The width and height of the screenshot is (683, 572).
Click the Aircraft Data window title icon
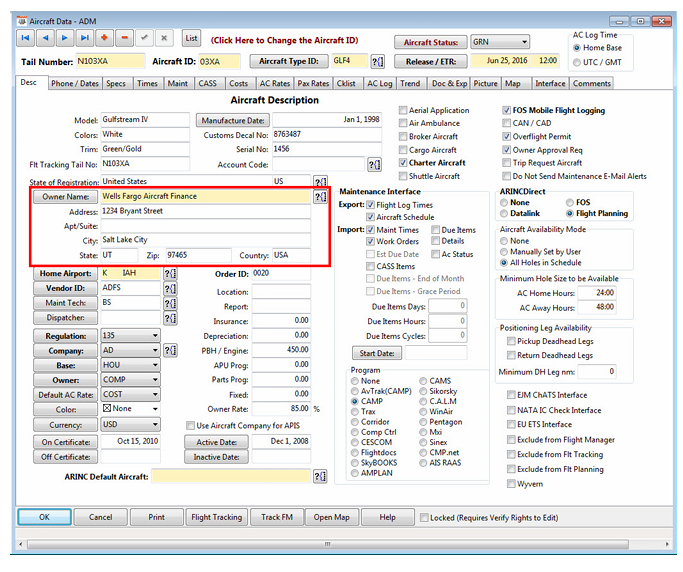coord(22,21)
